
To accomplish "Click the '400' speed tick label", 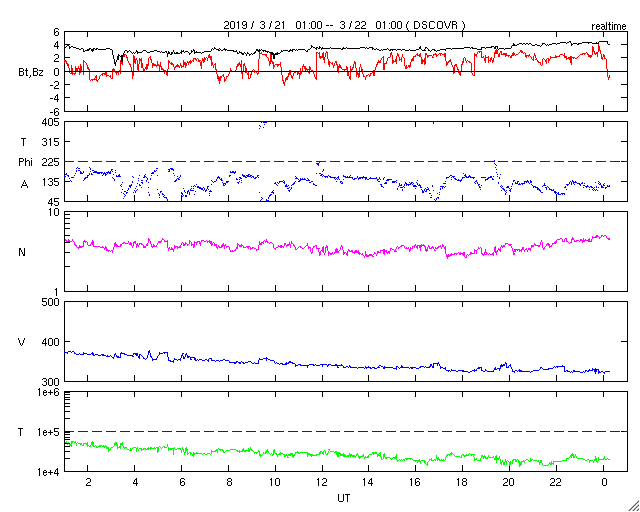I will click(51, 342).
